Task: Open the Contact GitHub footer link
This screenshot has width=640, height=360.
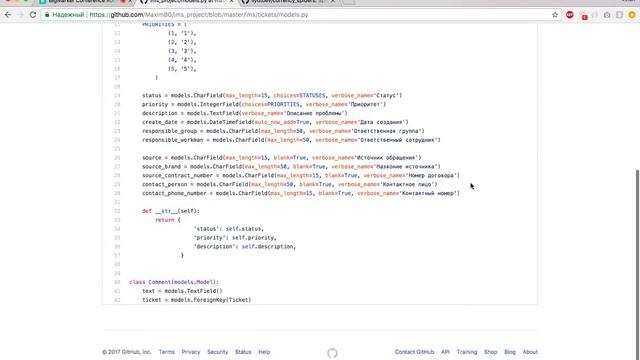Action: (x=414, y=352)
